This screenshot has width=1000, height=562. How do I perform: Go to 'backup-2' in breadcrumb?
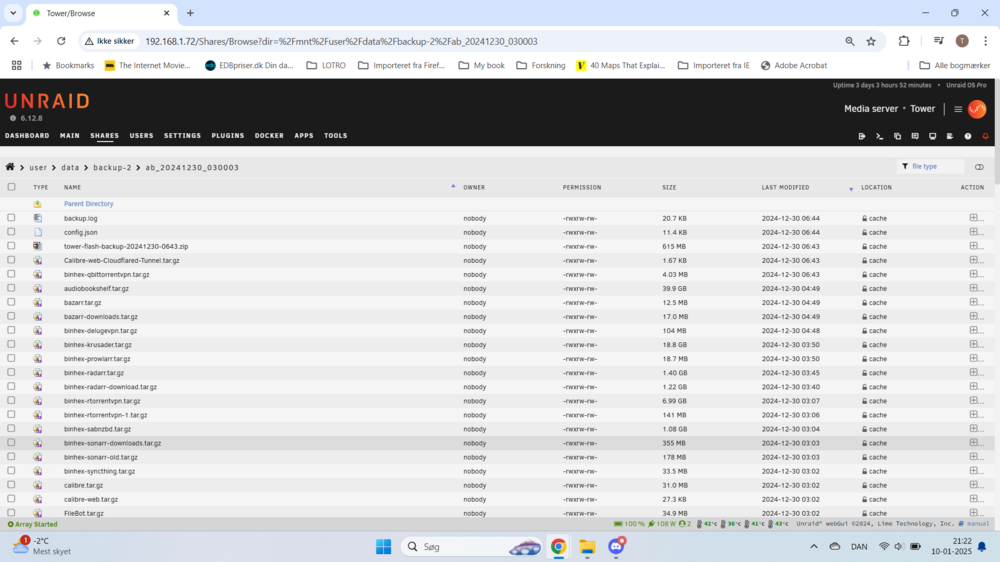[x=112, y=168]
